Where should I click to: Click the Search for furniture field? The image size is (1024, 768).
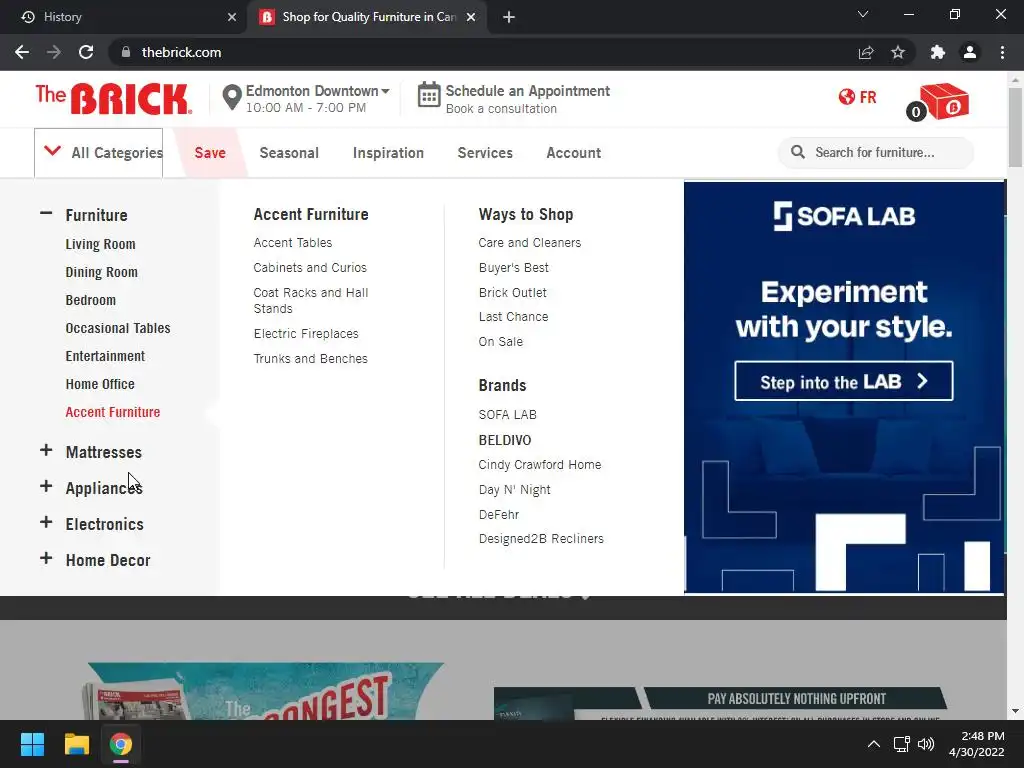click(875, 152)
